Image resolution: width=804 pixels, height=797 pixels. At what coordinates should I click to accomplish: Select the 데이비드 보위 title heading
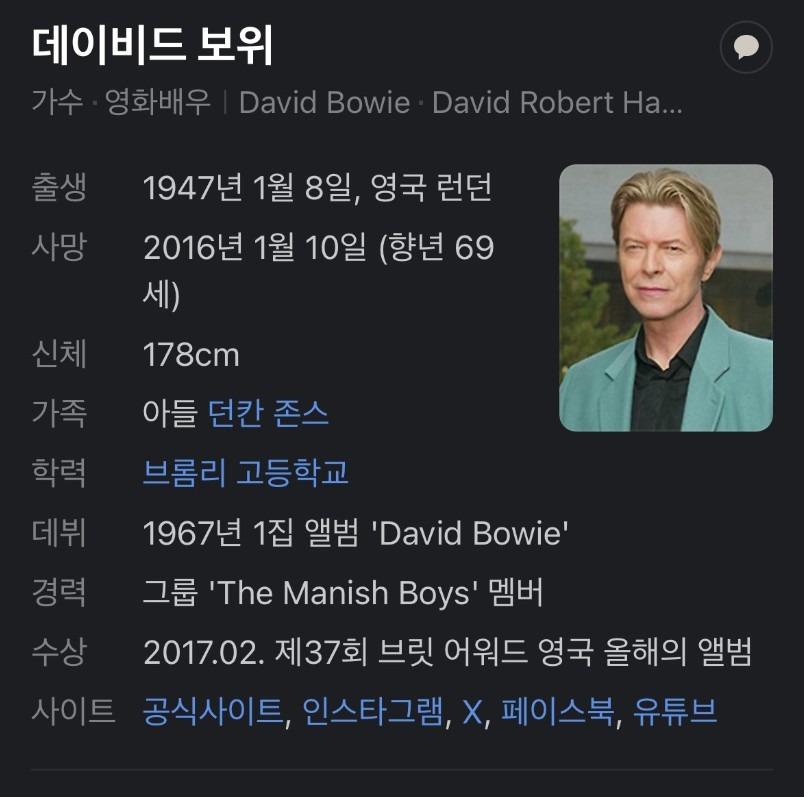tap(152, 46)
